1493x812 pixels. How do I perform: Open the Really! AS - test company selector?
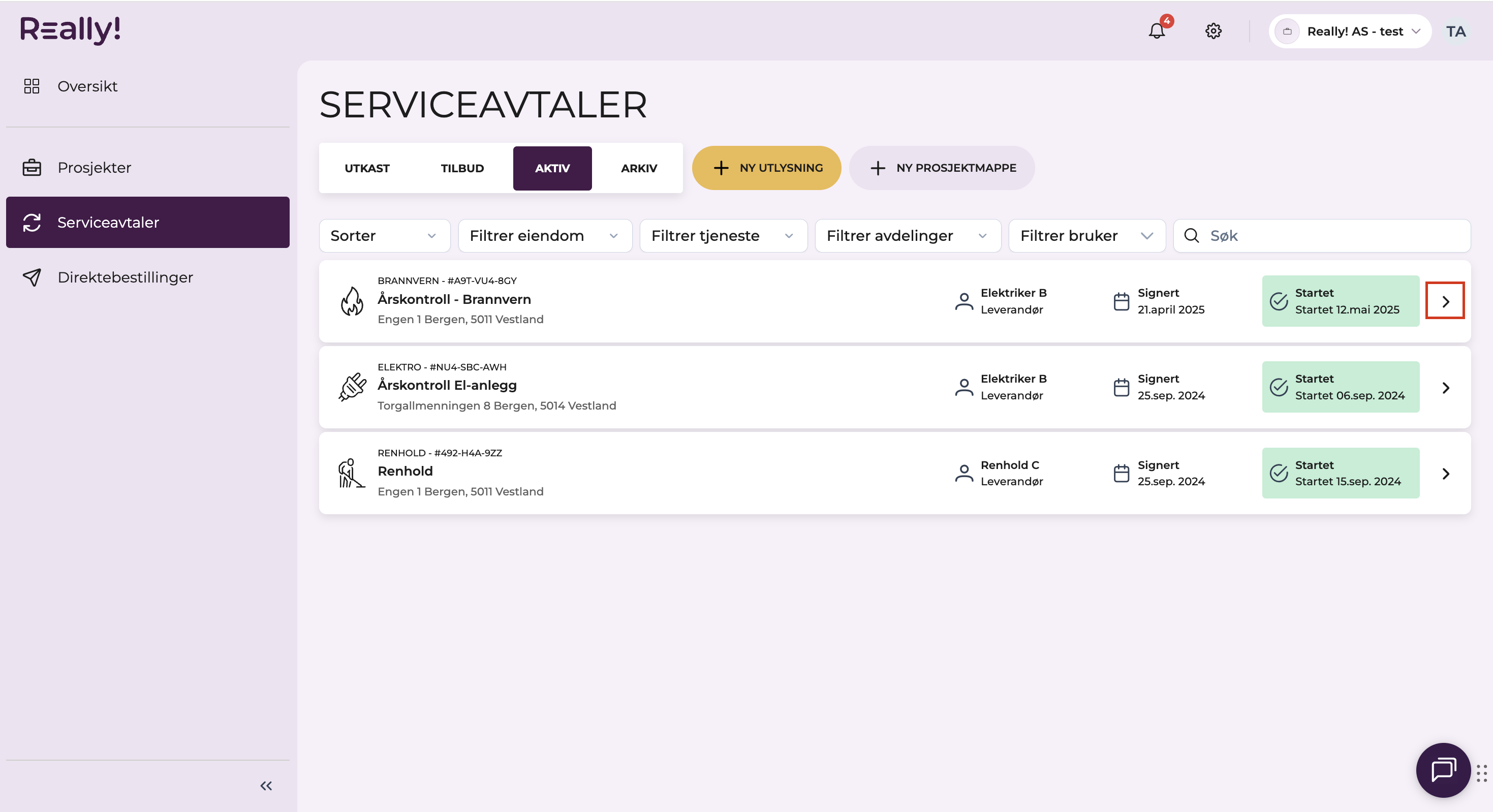tap(1350, 32)
